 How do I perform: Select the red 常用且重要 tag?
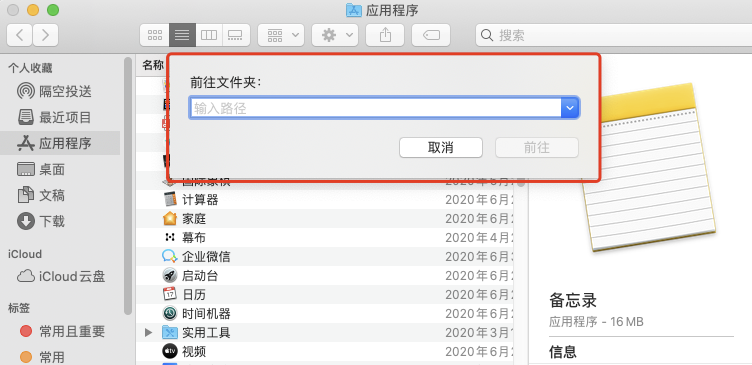click(60, 331)
